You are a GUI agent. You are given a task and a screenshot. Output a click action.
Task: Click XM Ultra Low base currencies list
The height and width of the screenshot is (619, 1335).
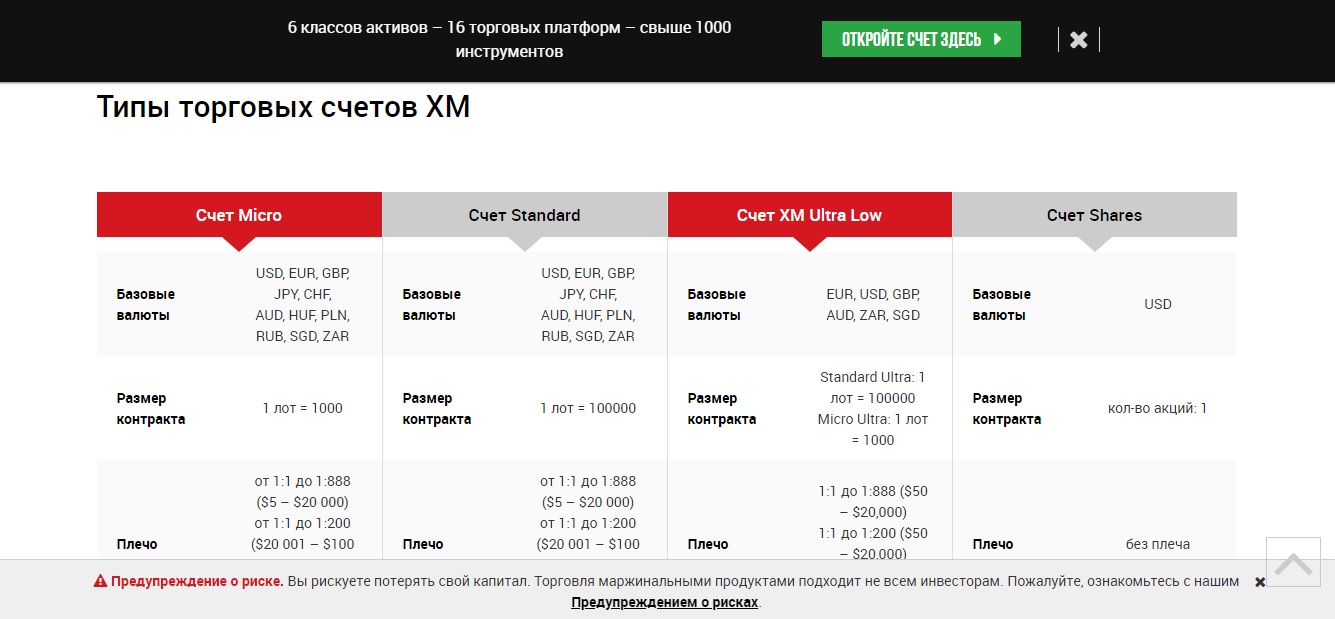(x=872, y=304)
